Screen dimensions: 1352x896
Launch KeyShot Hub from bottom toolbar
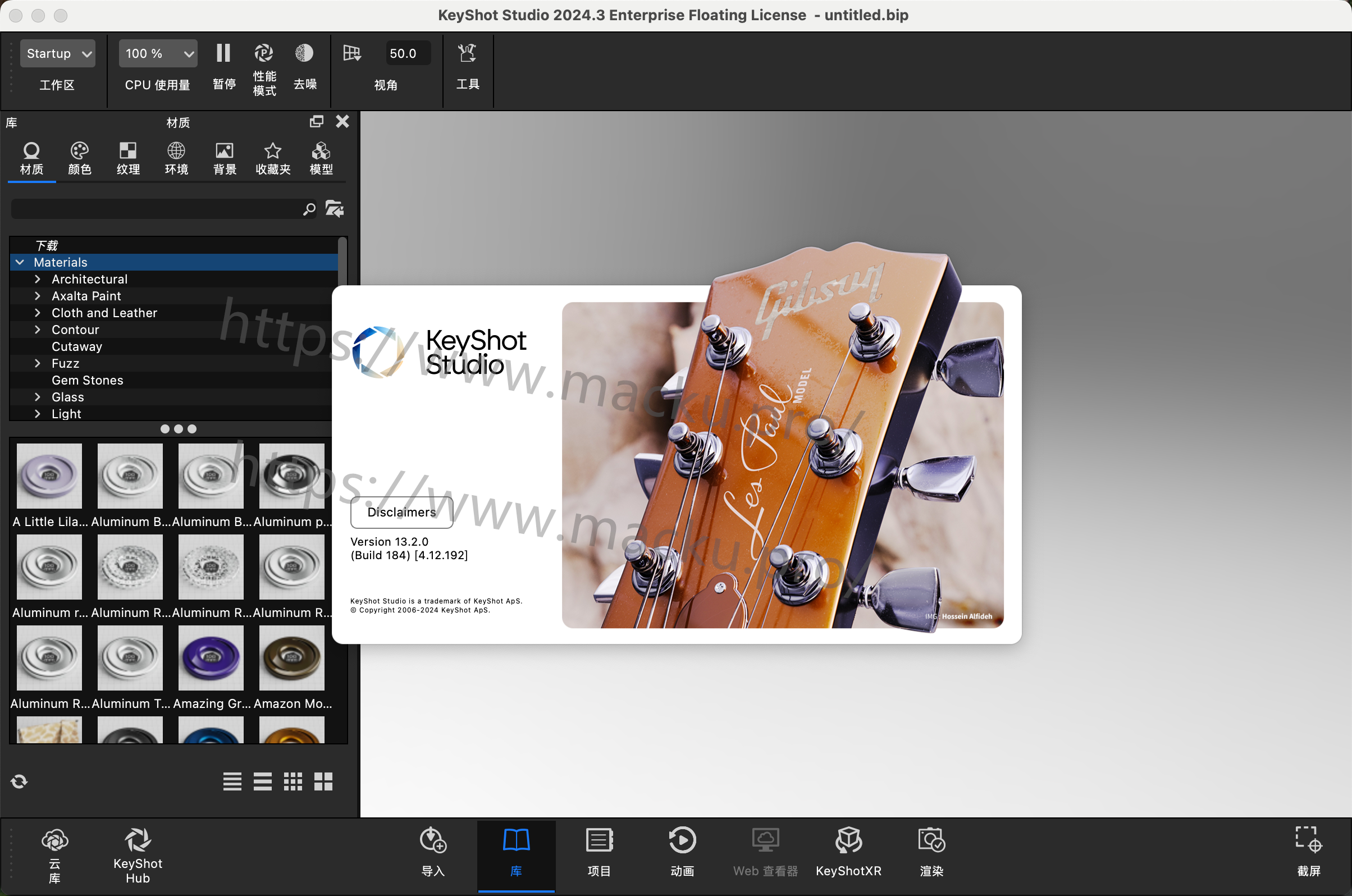(x=138, y=840)
